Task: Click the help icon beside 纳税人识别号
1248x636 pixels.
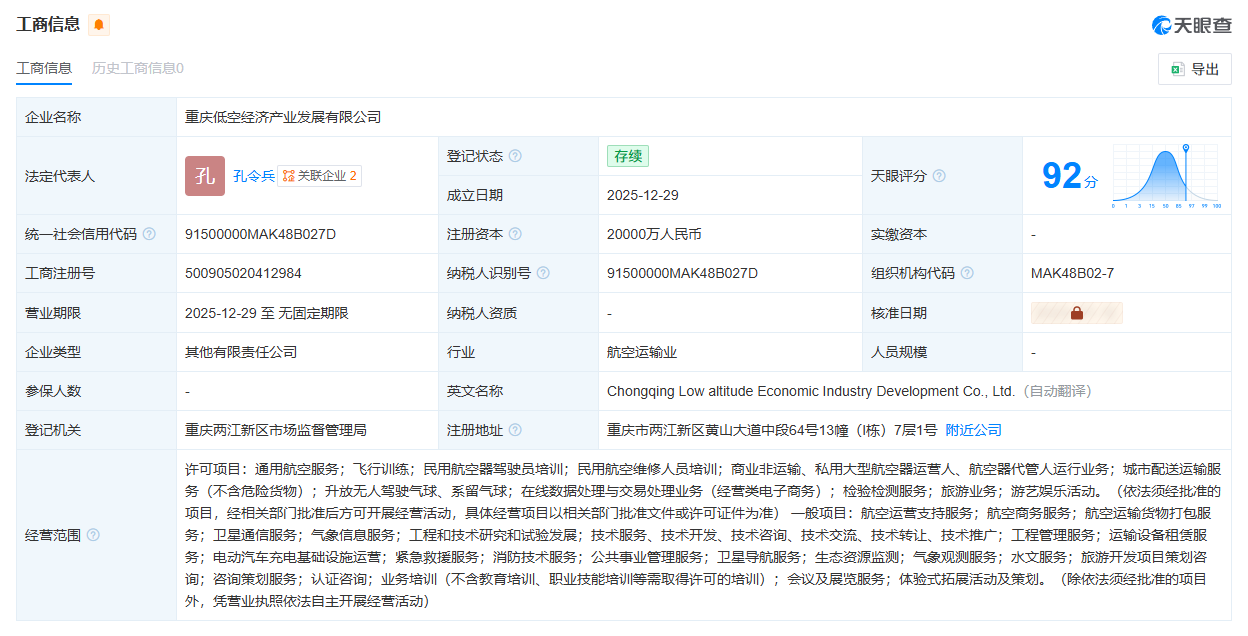Action: (x=543, y=272)
